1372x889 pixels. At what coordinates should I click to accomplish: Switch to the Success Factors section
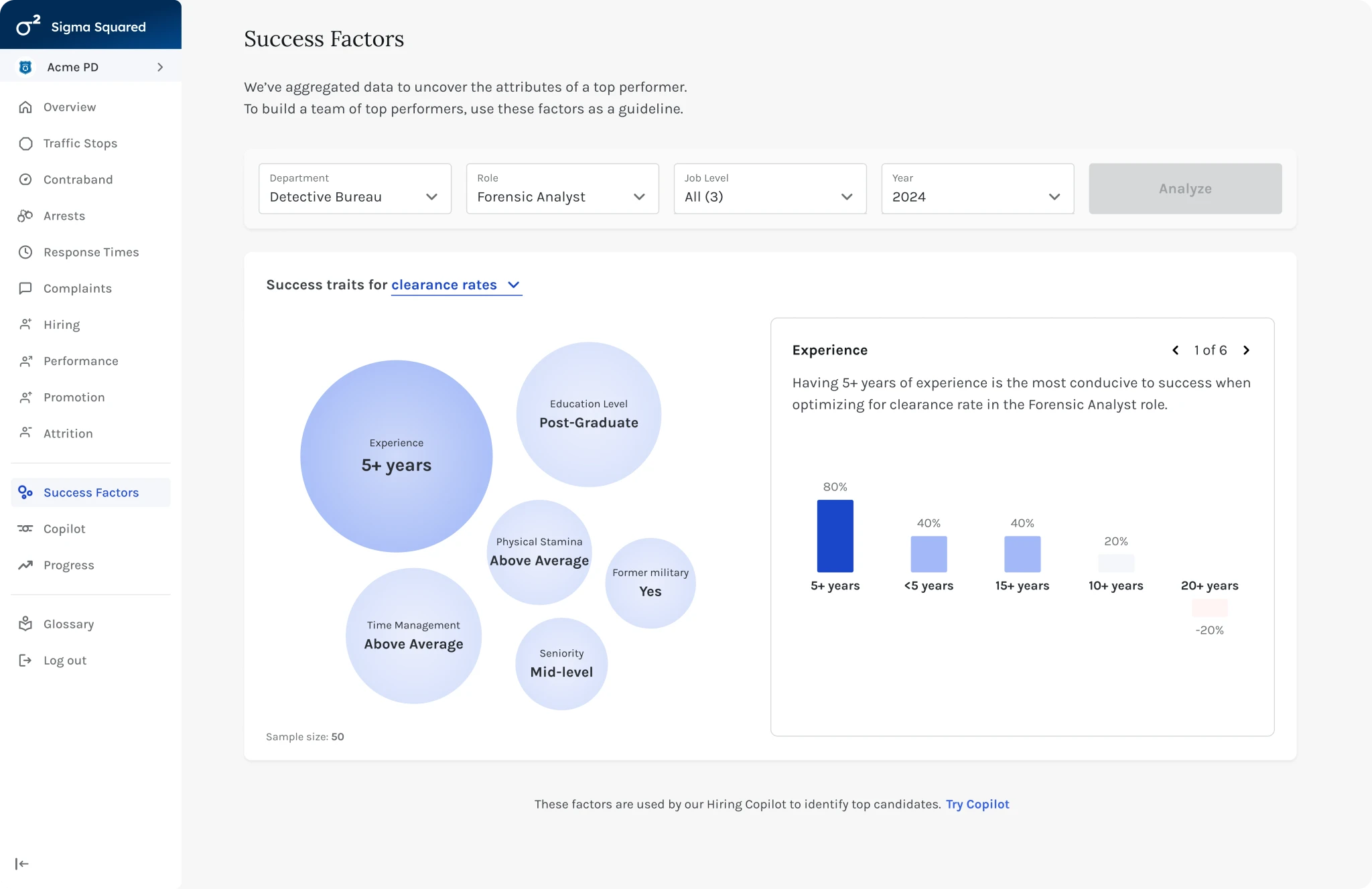(x=91, y=492)
